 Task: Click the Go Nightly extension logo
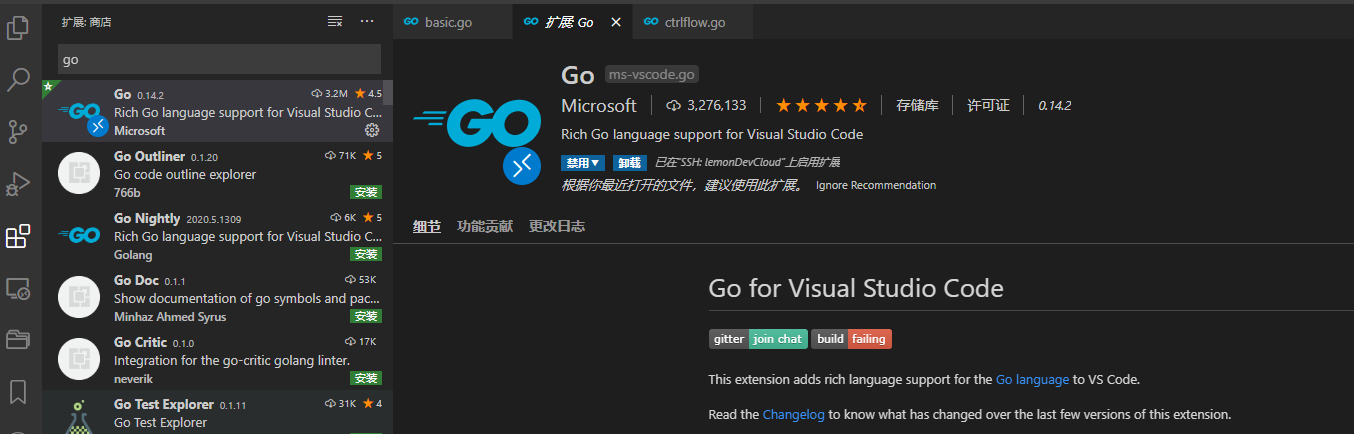point(78,235)
